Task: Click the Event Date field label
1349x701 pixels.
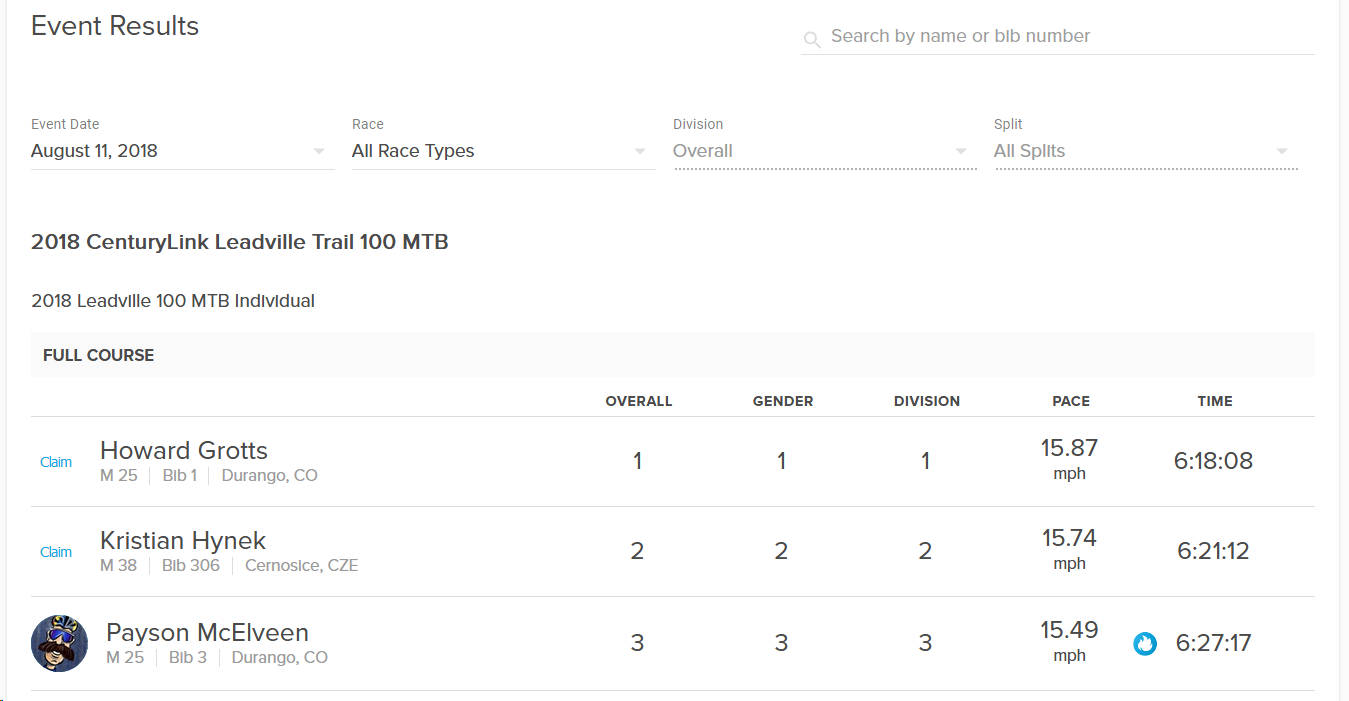Action: tap(65, 125)
